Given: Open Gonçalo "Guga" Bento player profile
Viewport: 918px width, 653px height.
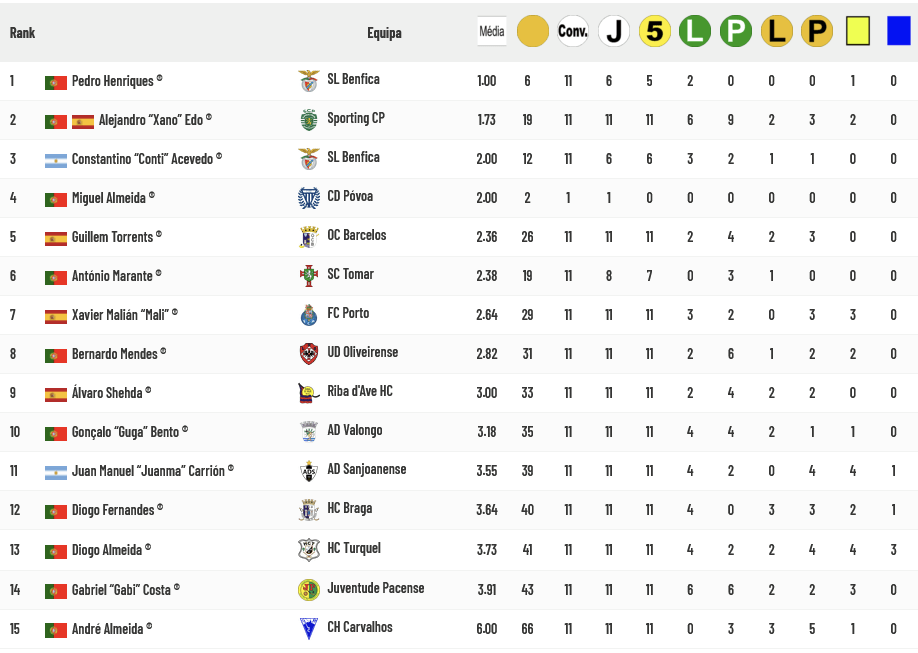Looking at the screenshot, I should tap(125, 432).
